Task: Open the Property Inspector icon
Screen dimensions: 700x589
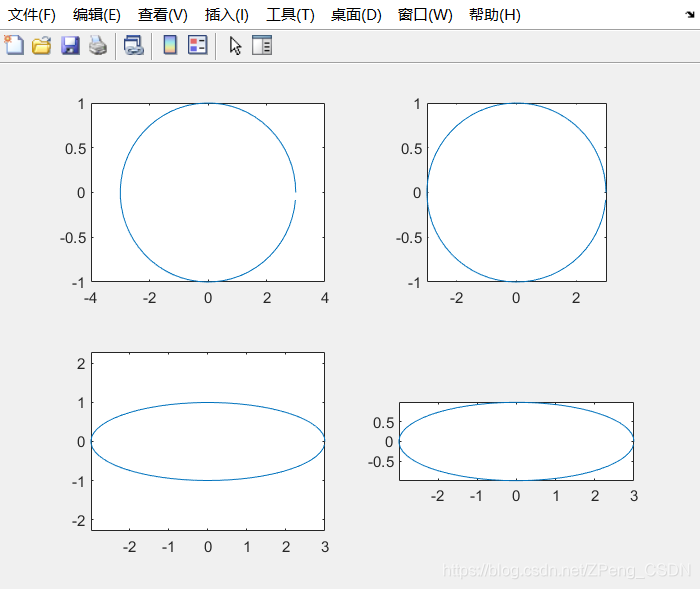Action: click(x=262, y=45)
